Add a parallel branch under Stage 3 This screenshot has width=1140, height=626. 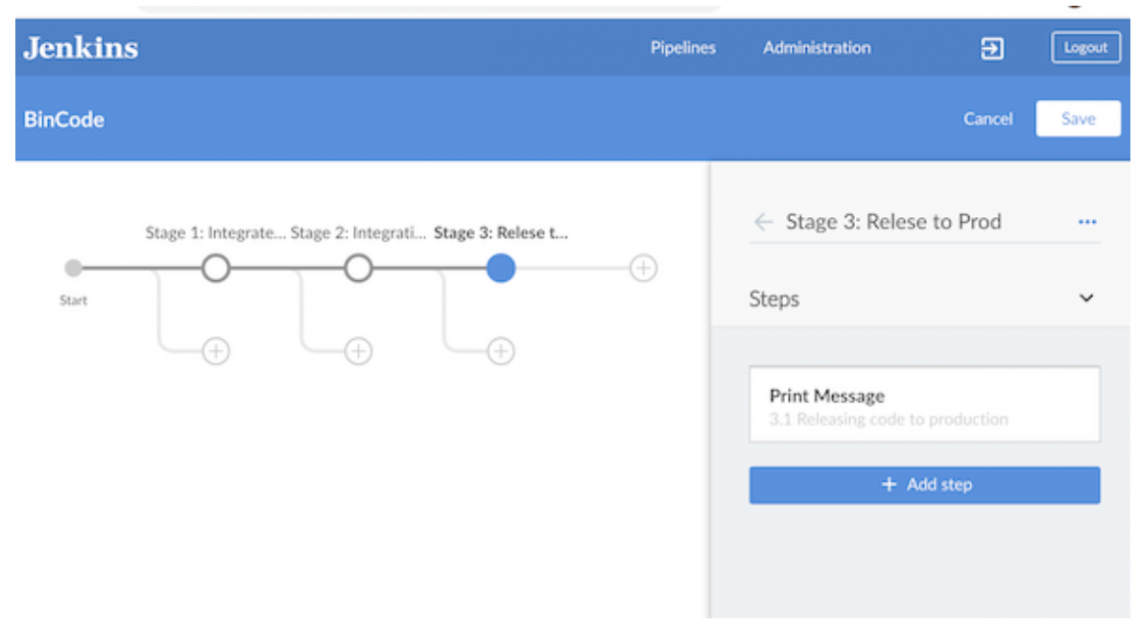[501, 351]
